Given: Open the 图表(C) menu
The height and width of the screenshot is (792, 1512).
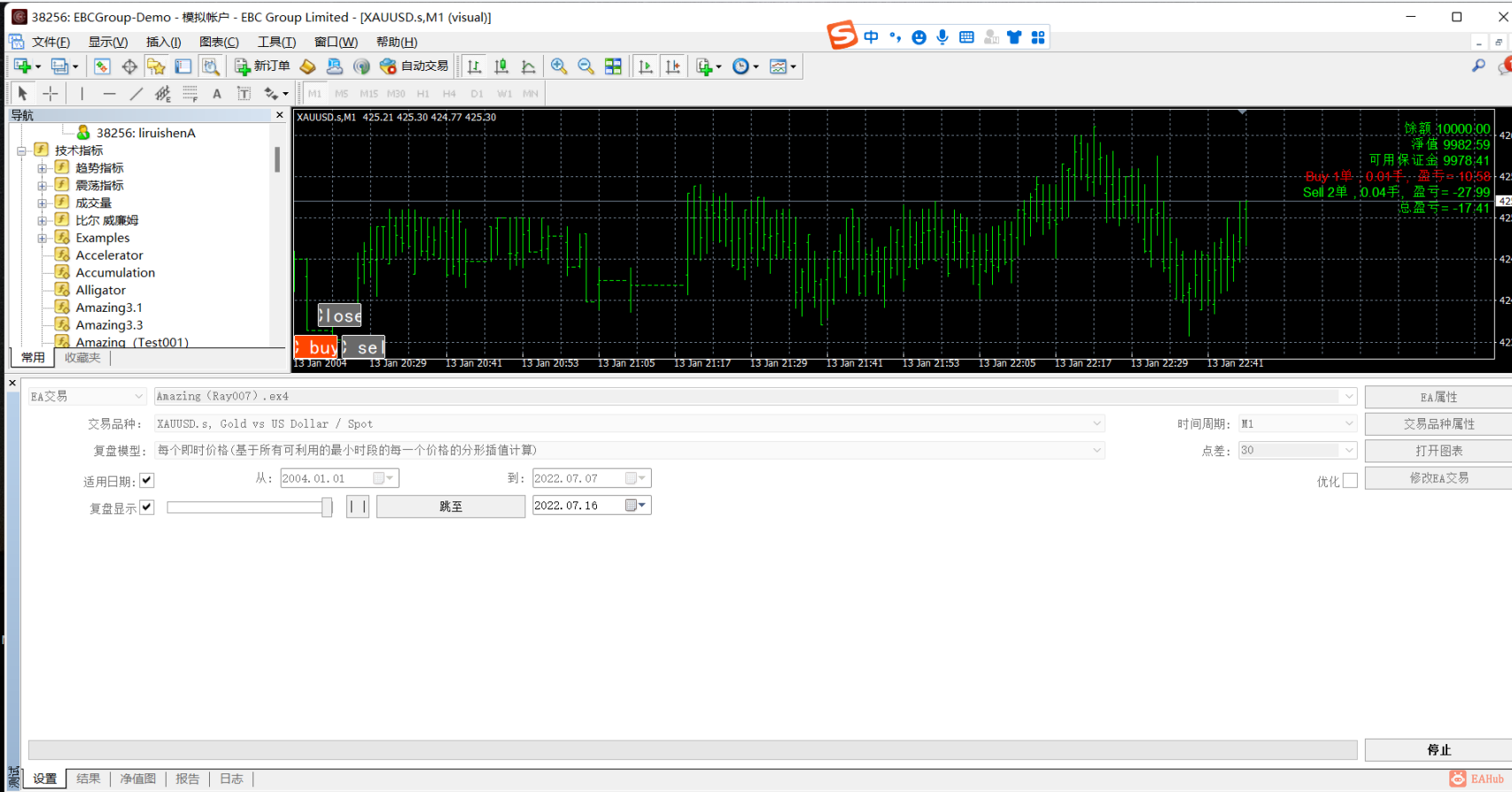Looking at the screenshot, I should tap(219, 42).
